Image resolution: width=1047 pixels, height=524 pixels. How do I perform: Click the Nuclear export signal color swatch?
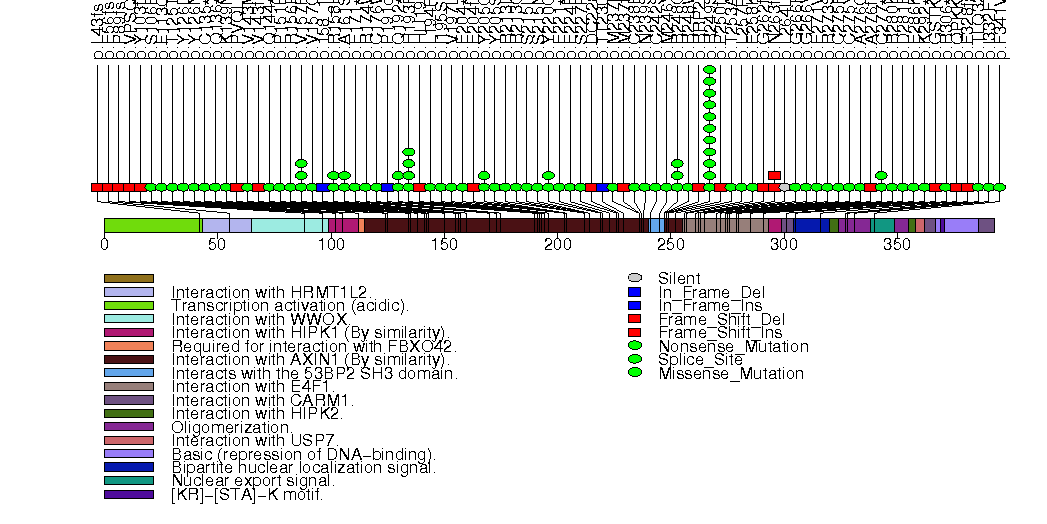[x=128, y=481]
